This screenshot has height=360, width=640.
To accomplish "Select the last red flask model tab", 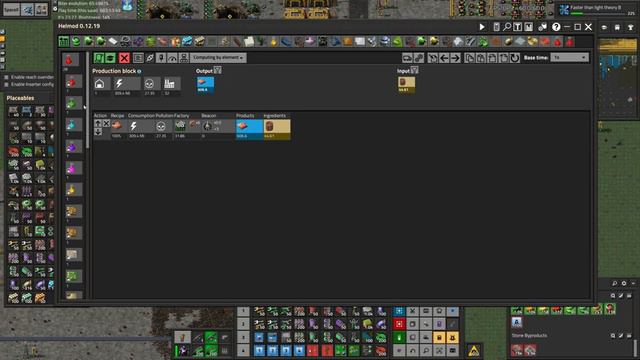I will 570,41.
